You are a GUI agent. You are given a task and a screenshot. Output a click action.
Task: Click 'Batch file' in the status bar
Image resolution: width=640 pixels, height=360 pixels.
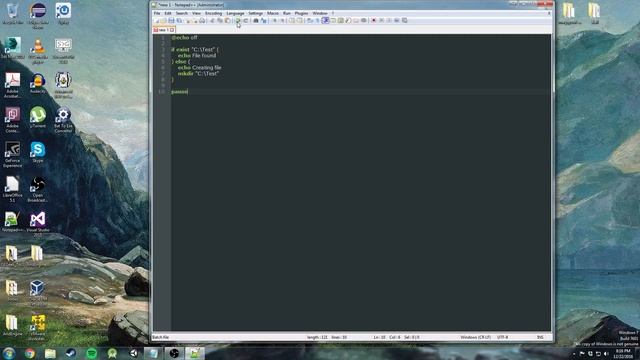[160, 338]
